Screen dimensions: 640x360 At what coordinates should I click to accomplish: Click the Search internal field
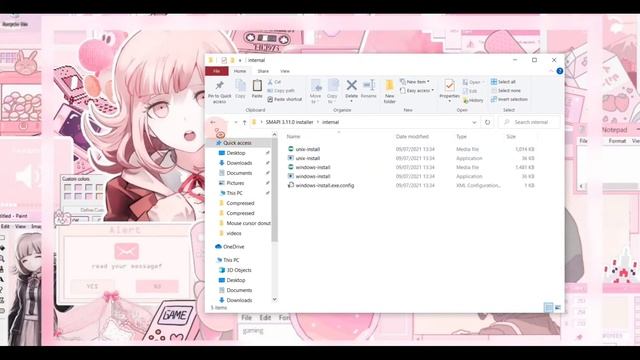point(529,122)
